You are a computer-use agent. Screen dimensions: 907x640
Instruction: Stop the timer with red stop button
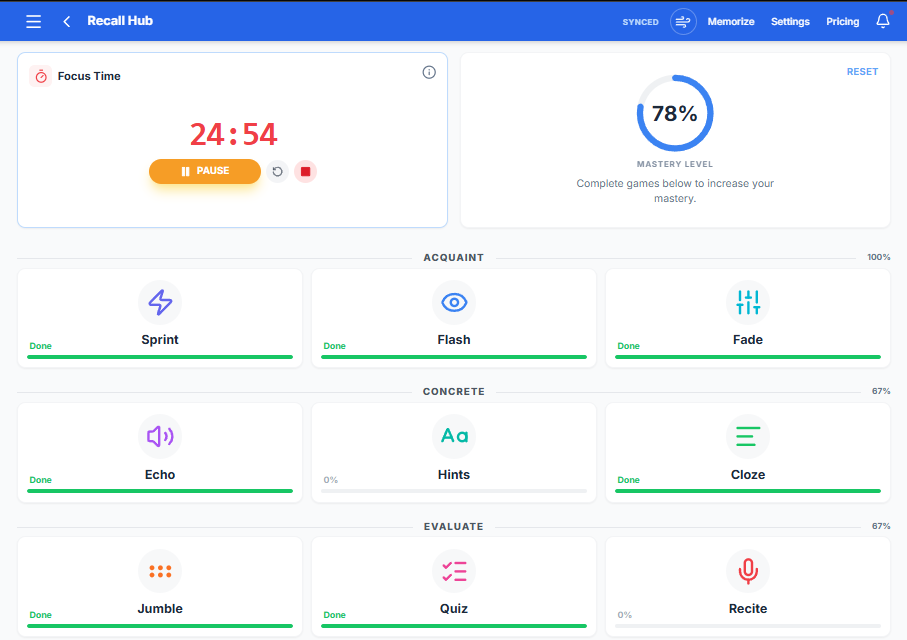305,171
